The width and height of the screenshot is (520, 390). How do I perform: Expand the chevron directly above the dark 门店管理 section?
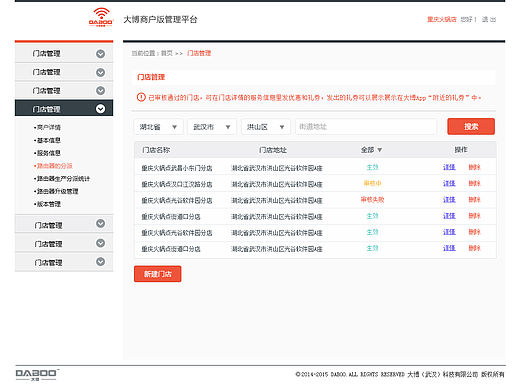click(100, 90)
